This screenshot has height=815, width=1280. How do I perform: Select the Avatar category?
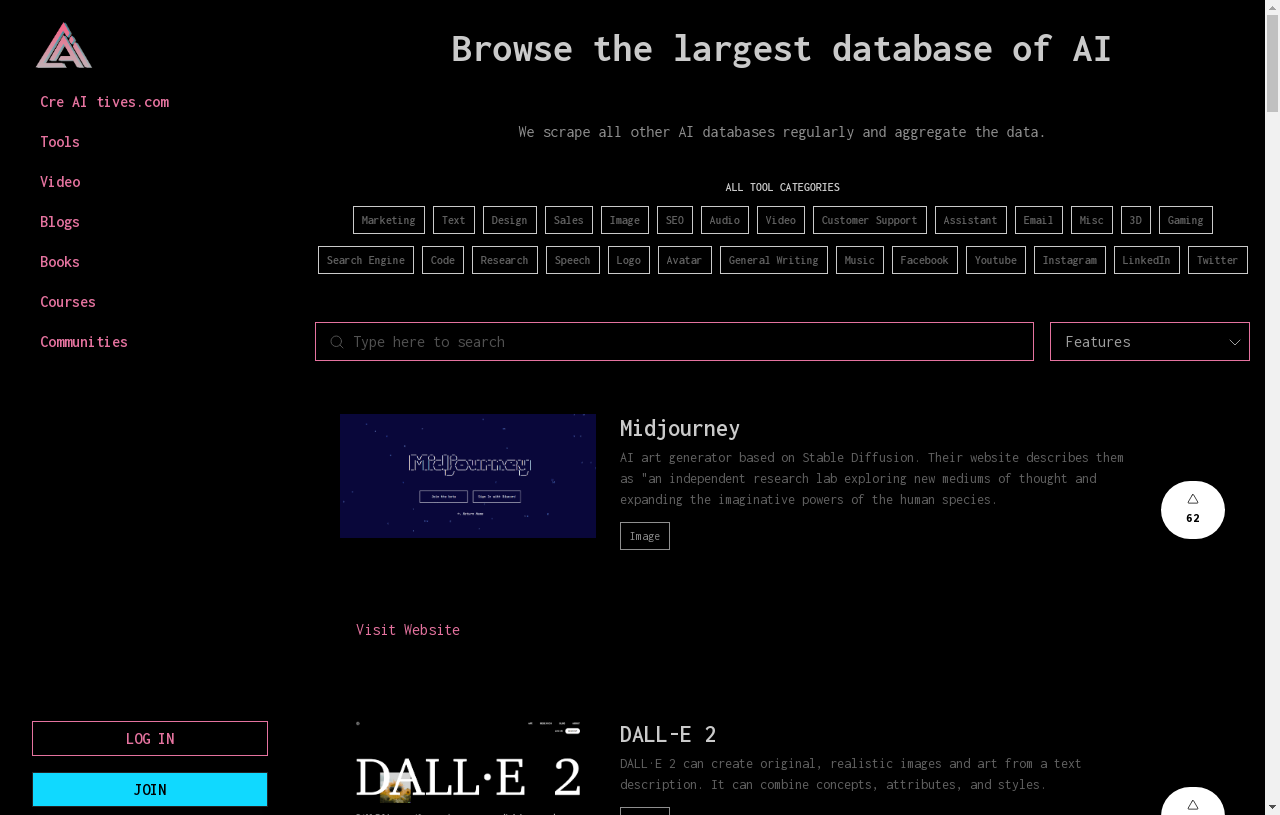(685, 260)
